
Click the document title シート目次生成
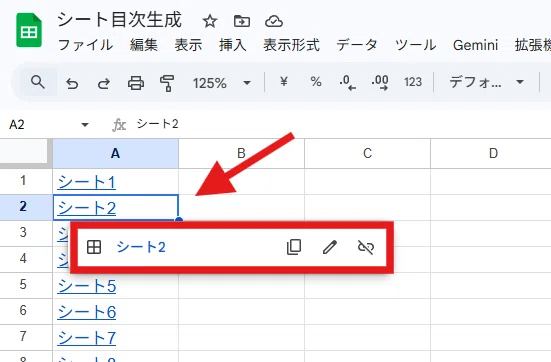(x=119, y=20)
